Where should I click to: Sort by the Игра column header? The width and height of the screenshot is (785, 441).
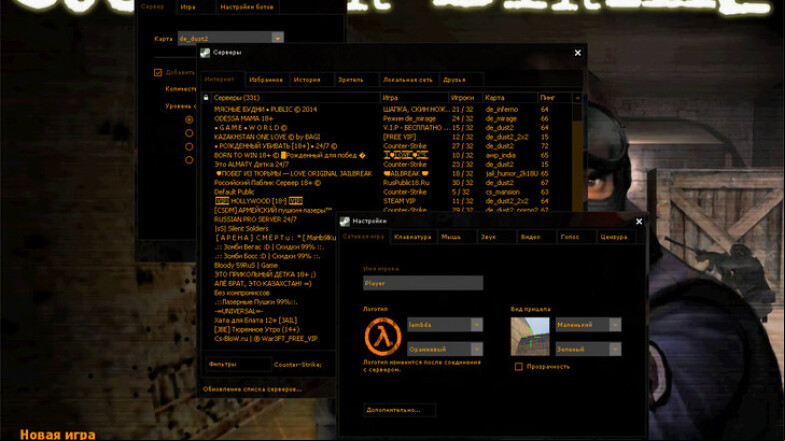414,98
